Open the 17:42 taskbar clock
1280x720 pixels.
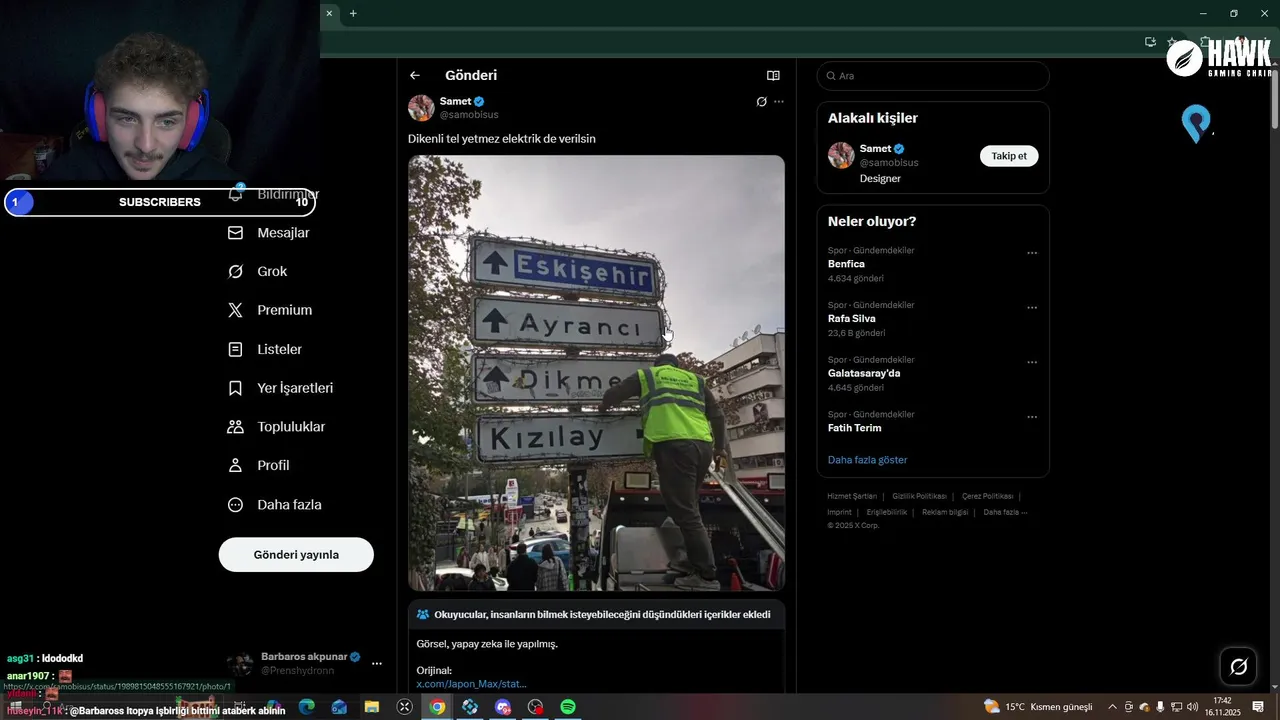[1222, 707]
